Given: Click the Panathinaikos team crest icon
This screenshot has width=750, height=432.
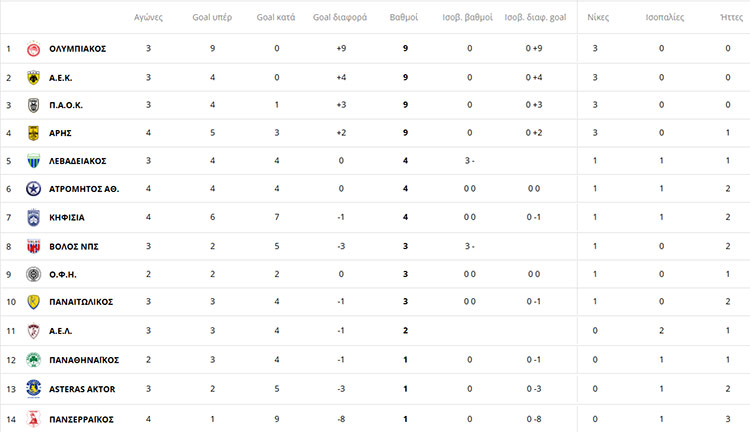Looking at the screenshot, I should [x=34, y=358].
